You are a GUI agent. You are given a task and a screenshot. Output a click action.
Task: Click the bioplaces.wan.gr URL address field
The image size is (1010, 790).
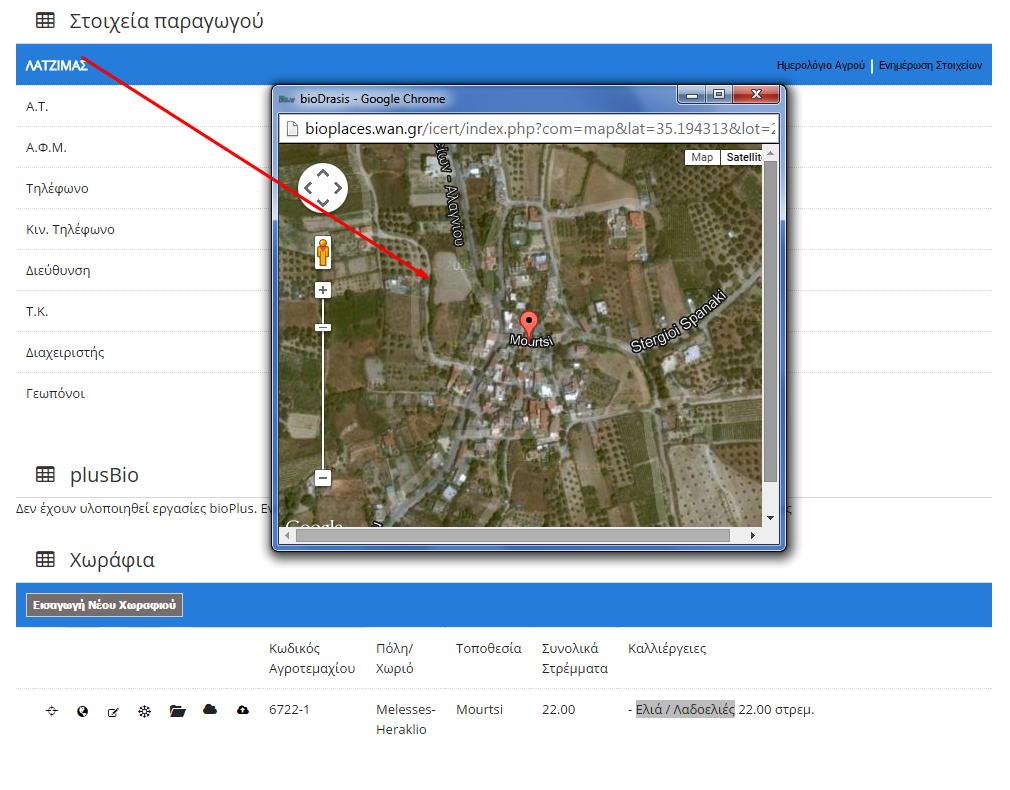tap(529, 128)
